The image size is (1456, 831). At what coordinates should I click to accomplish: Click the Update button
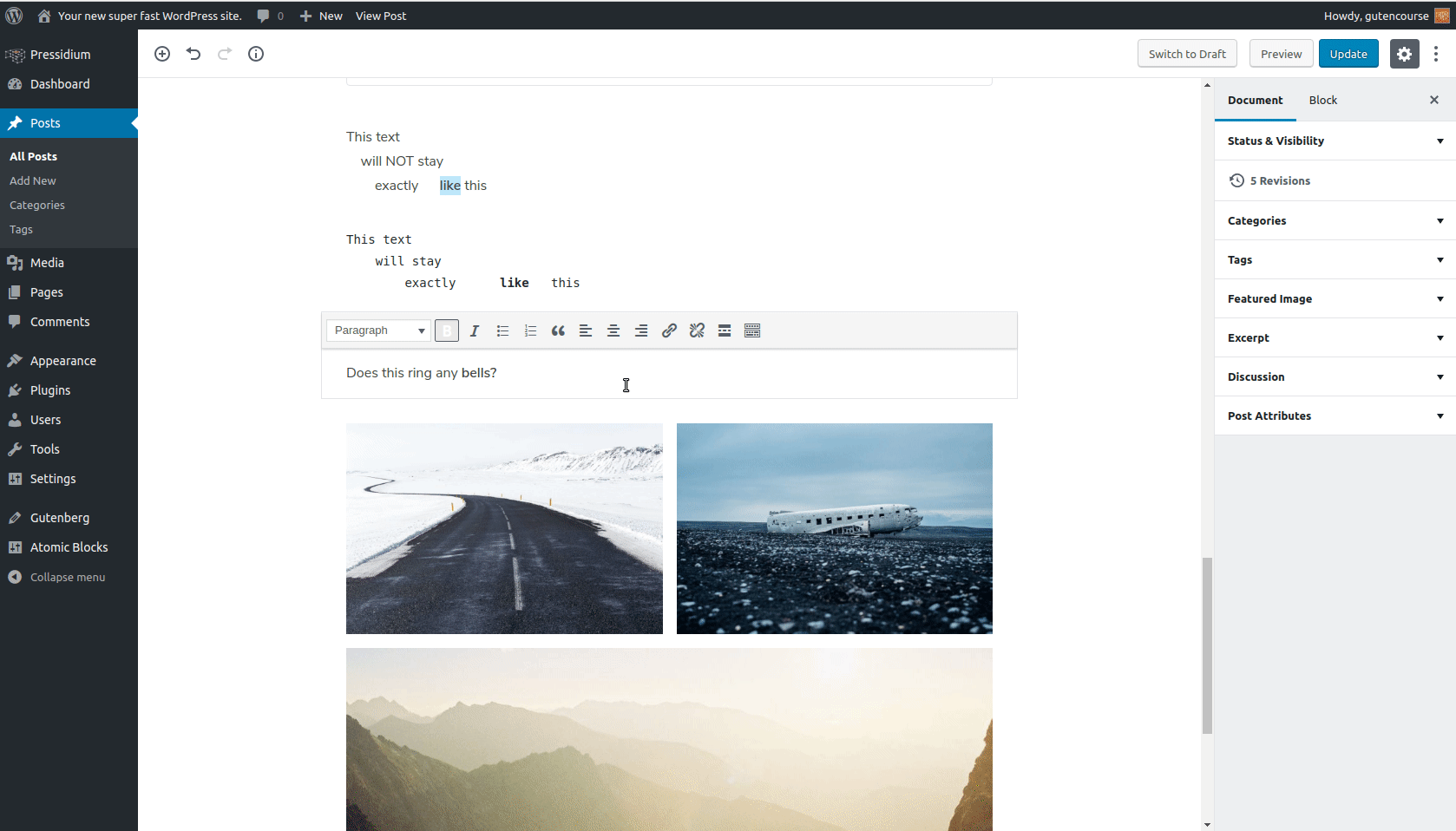tap(1348, 54)
